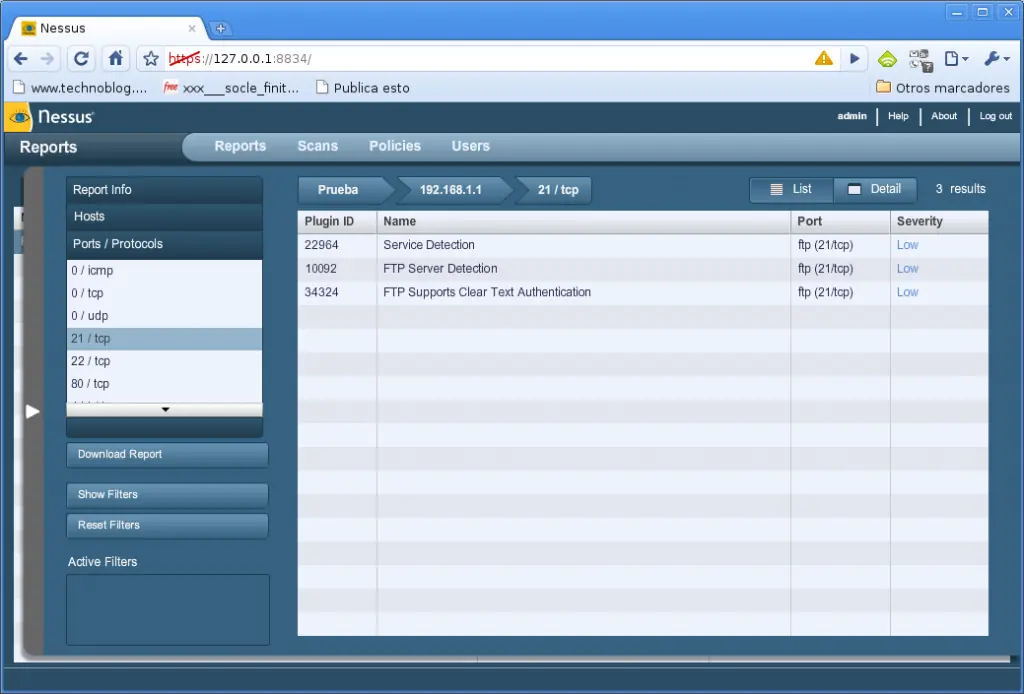This screenshot has height=694, width=1024.
Task: Click the Low severity for plugin 22964
Action: [907, 245]
